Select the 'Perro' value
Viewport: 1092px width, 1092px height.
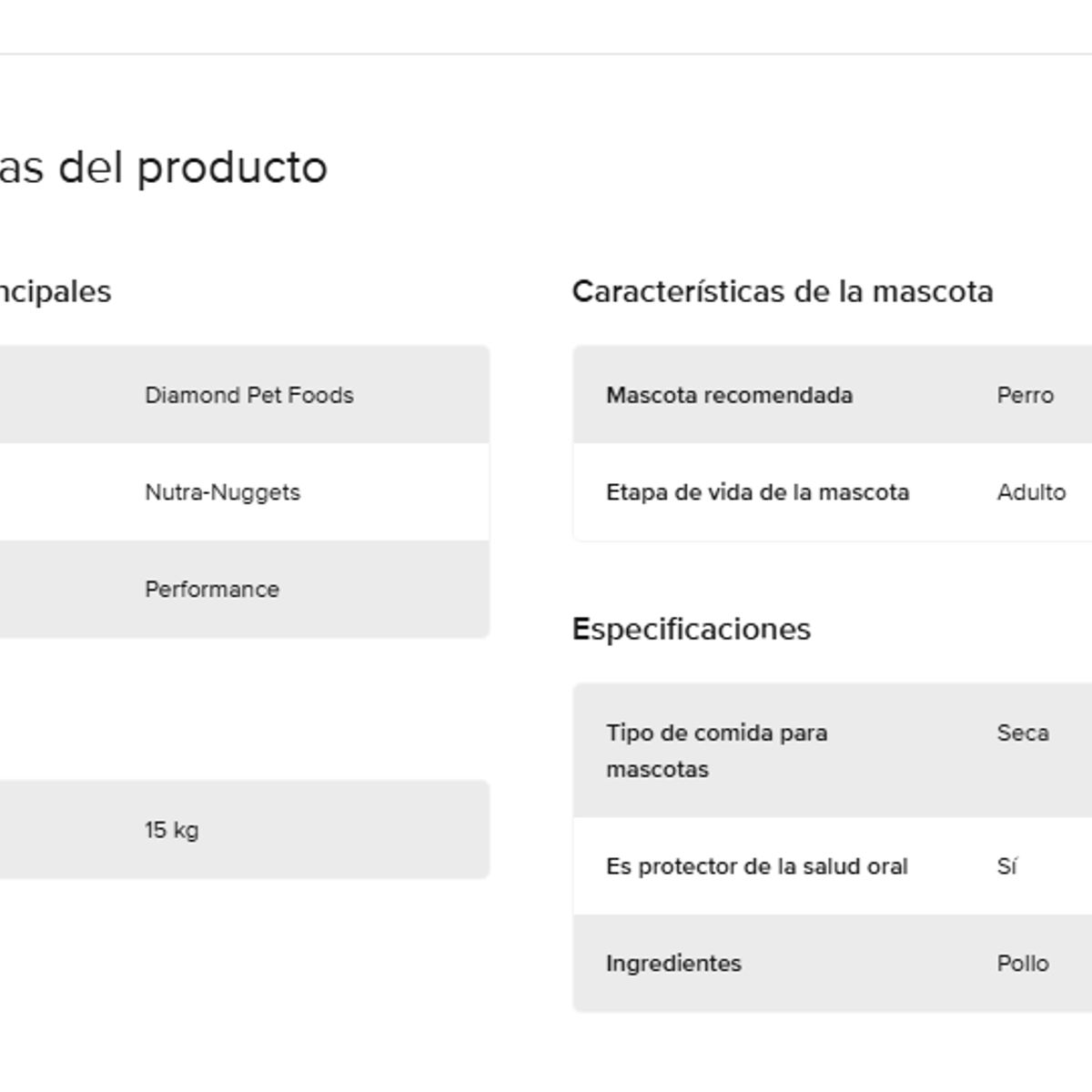1025,395
